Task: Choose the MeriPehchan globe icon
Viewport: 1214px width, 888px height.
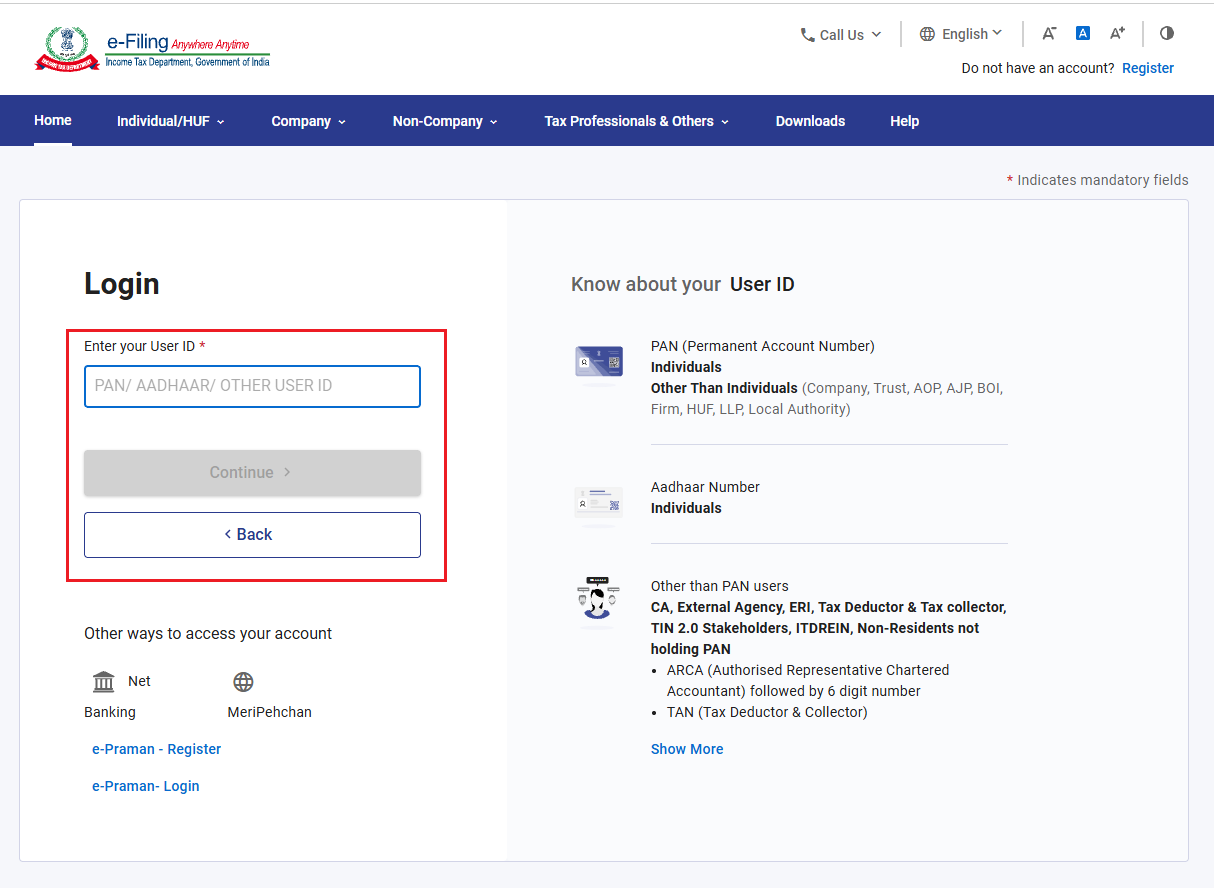Action: click(x=243, y=682)
